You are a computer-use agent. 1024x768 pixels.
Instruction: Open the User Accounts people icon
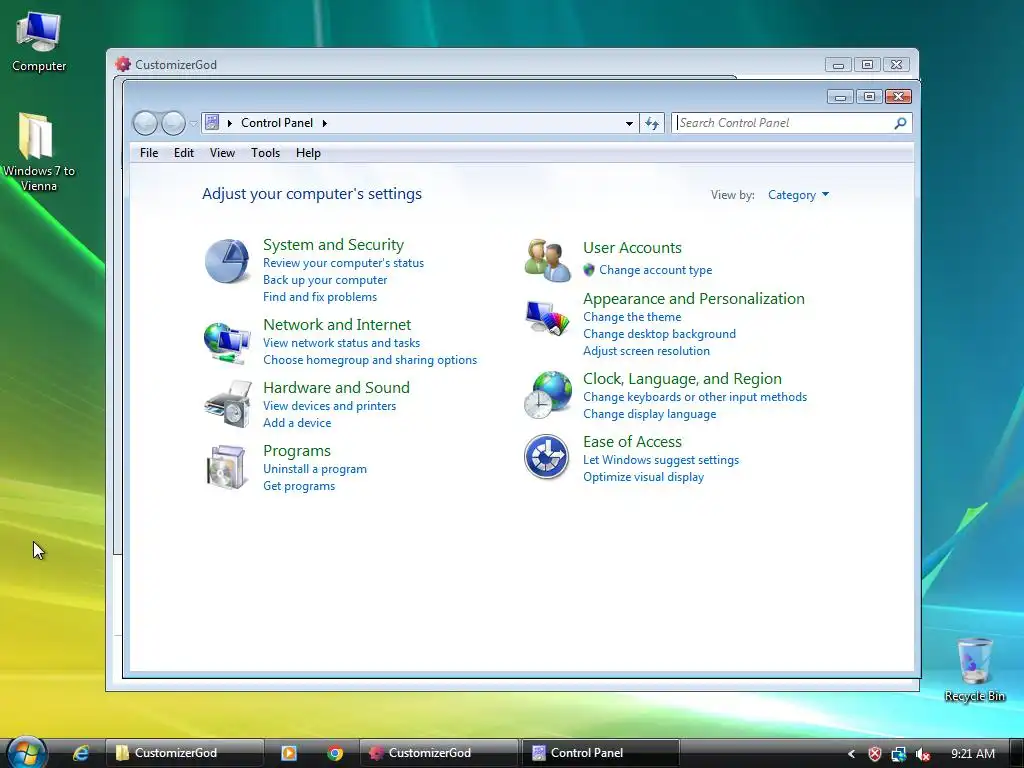pos(547,261)
